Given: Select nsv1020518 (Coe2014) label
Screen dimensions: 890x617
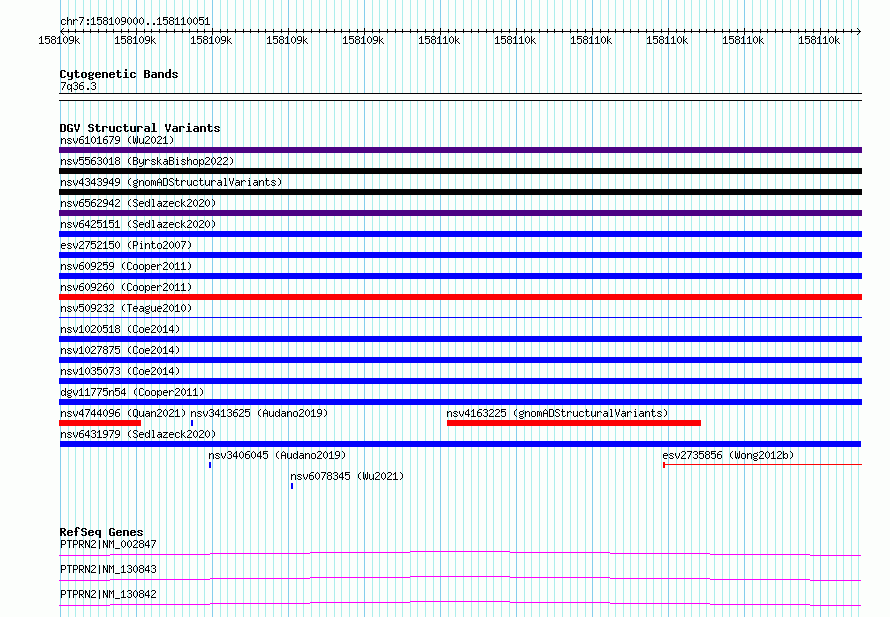Looking at the screenshot, I should tap(120, 329).
